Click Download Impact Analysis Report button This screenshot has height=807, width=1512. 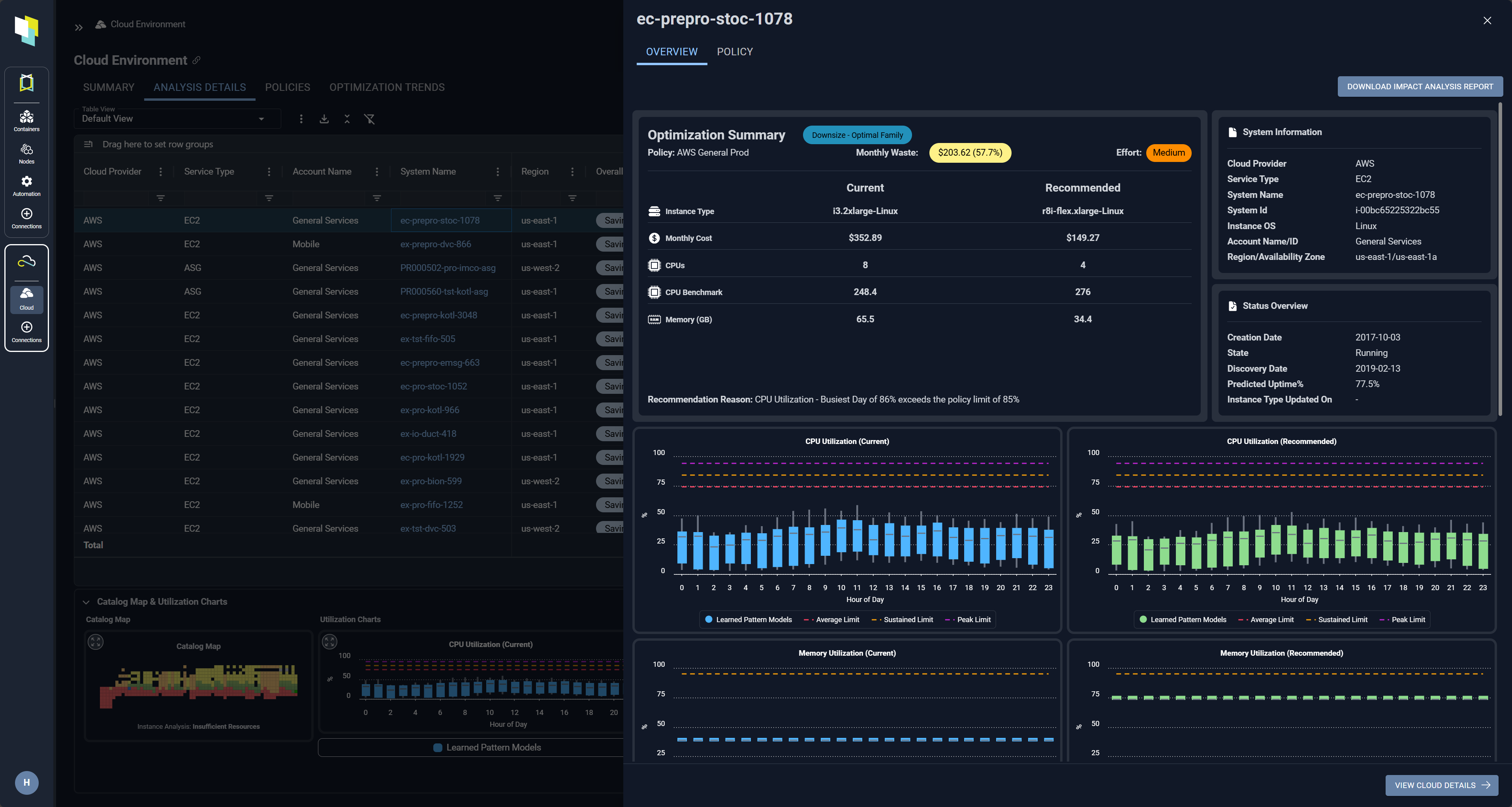pyautogui.click(x=1419, y=86)
